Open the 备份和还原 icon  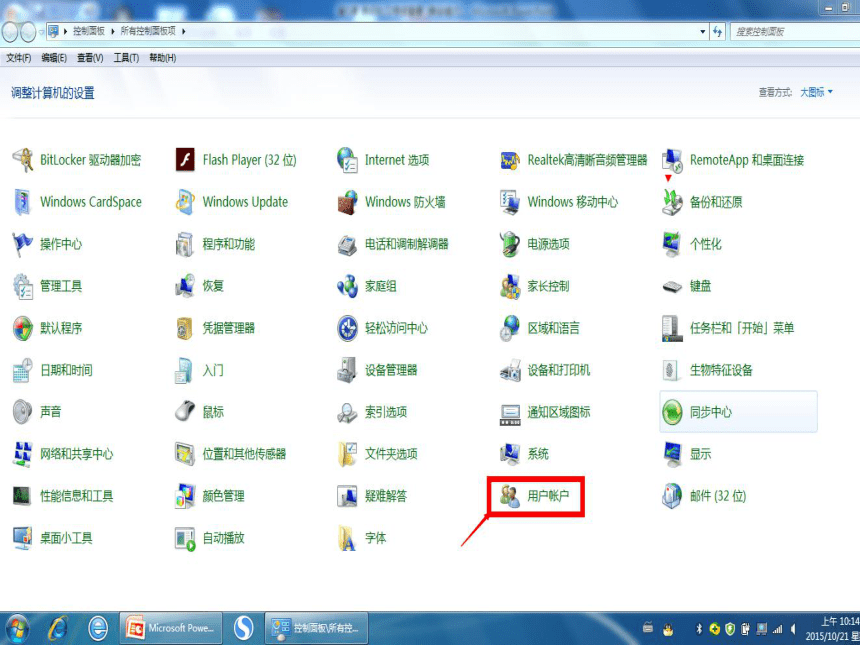(672, 202)
